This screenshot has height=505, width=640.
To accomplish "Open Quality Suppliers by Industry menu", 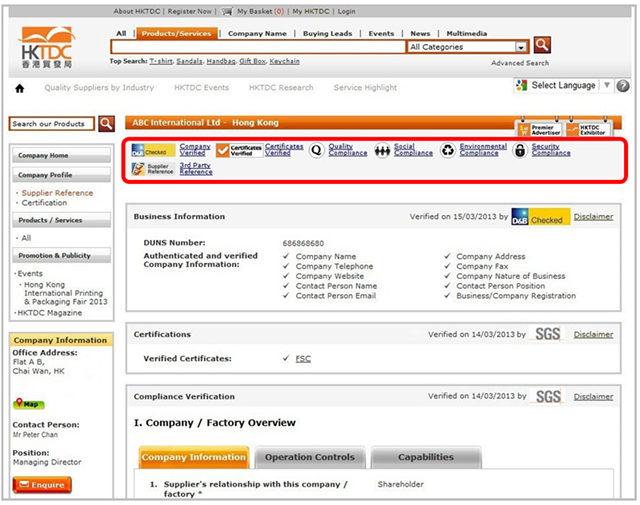I will 99,87.
